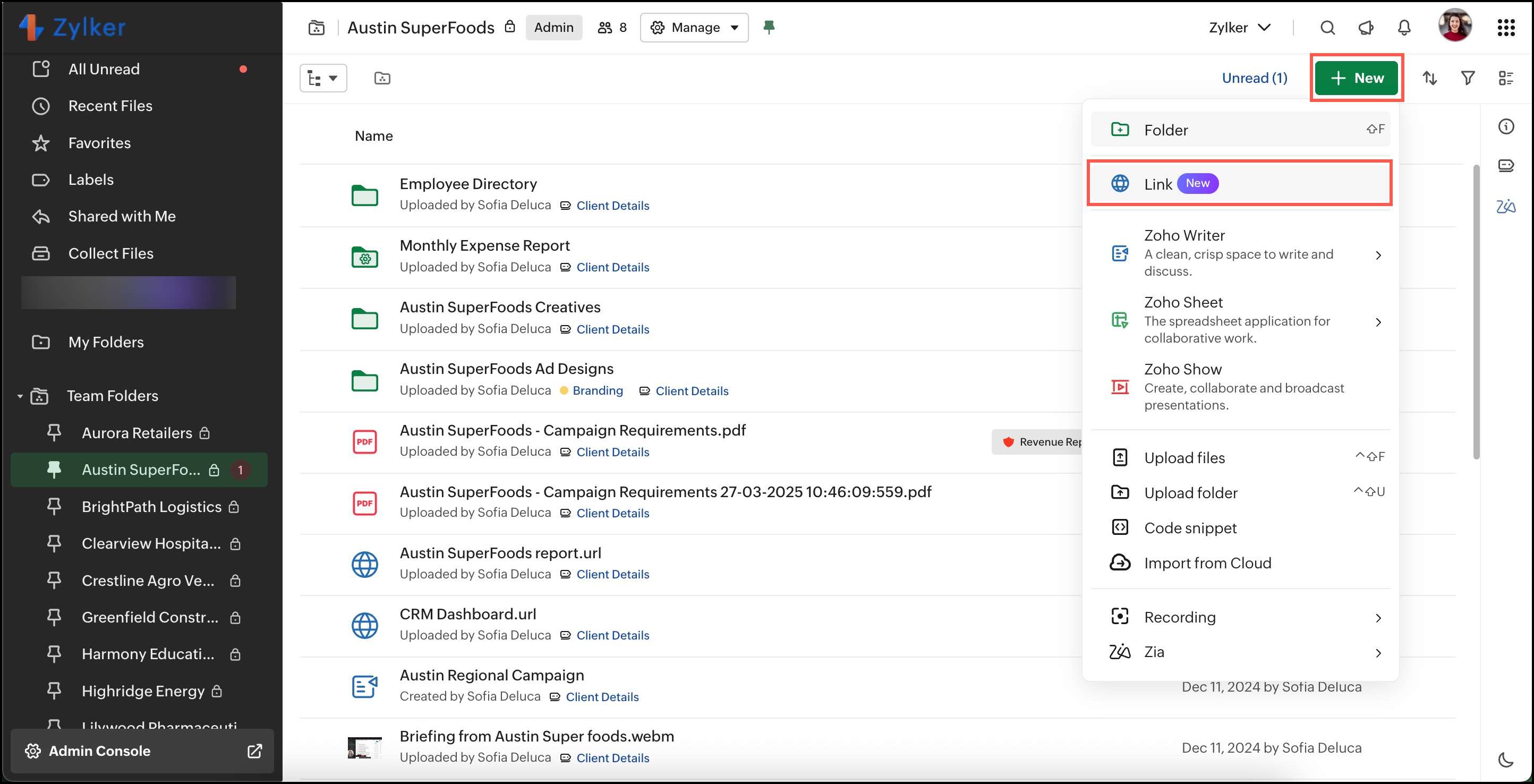Choose Upload files menu option

point(1184,457)
